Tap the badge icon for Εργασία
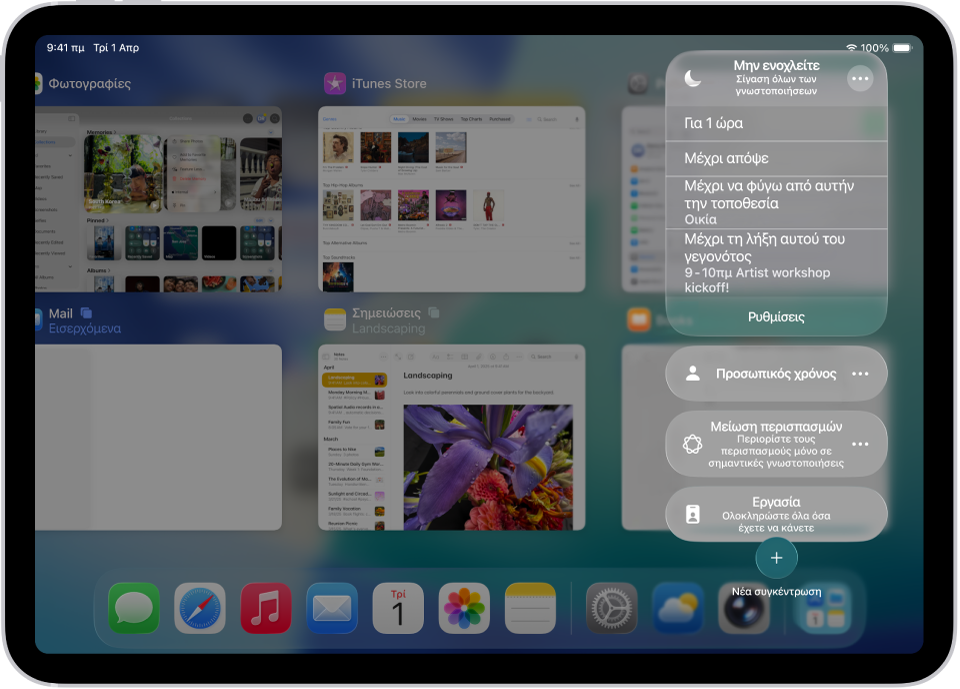The image size is (960, 689). [x=692, y=514]
